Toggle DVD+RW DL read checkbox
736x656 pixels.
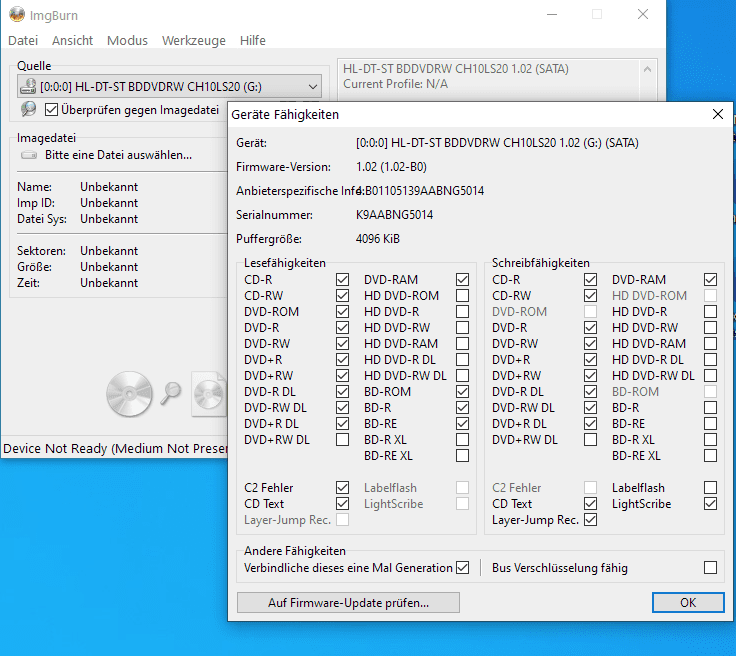pos(342,440)
